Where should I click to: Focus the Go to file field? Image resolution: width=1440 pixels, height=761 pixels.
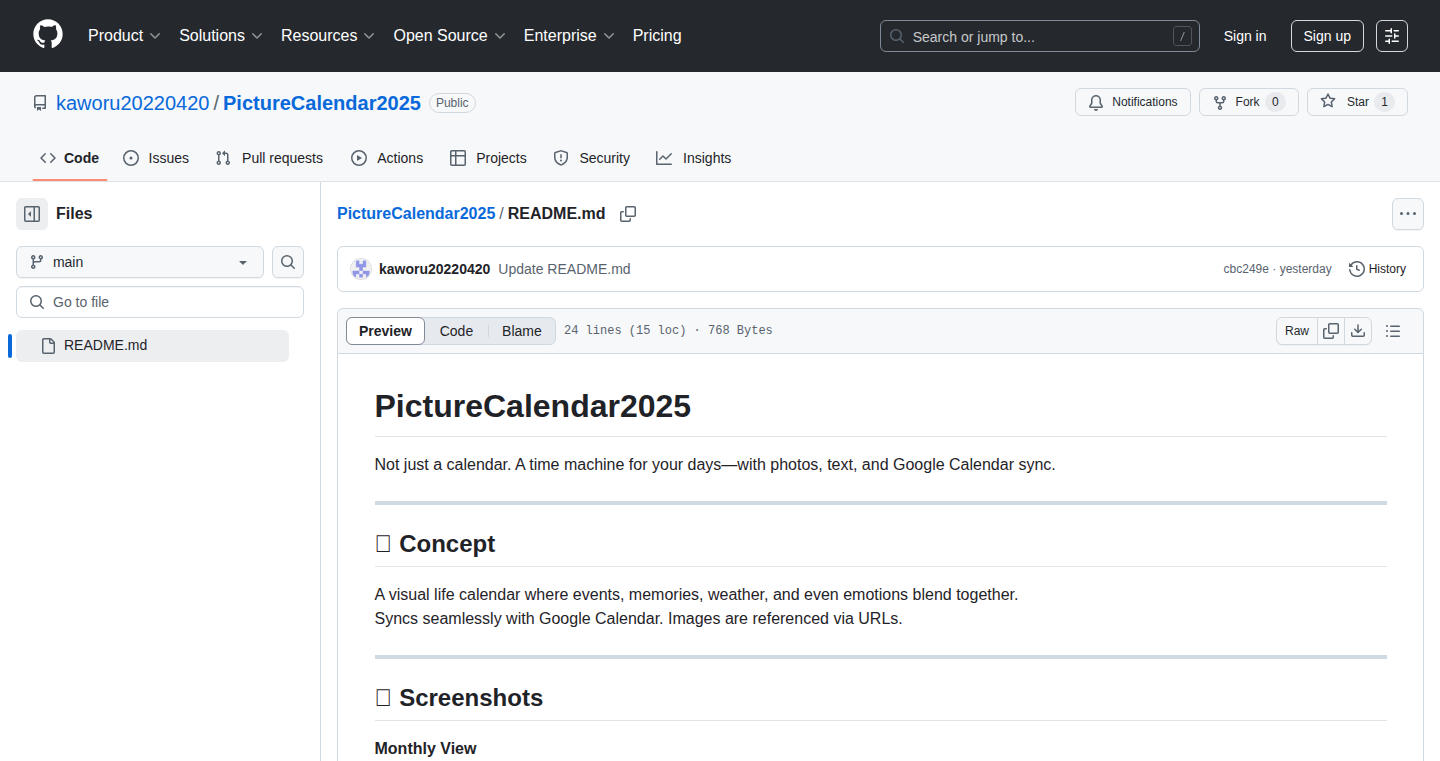pyautogui.click(x=160, y=302)
